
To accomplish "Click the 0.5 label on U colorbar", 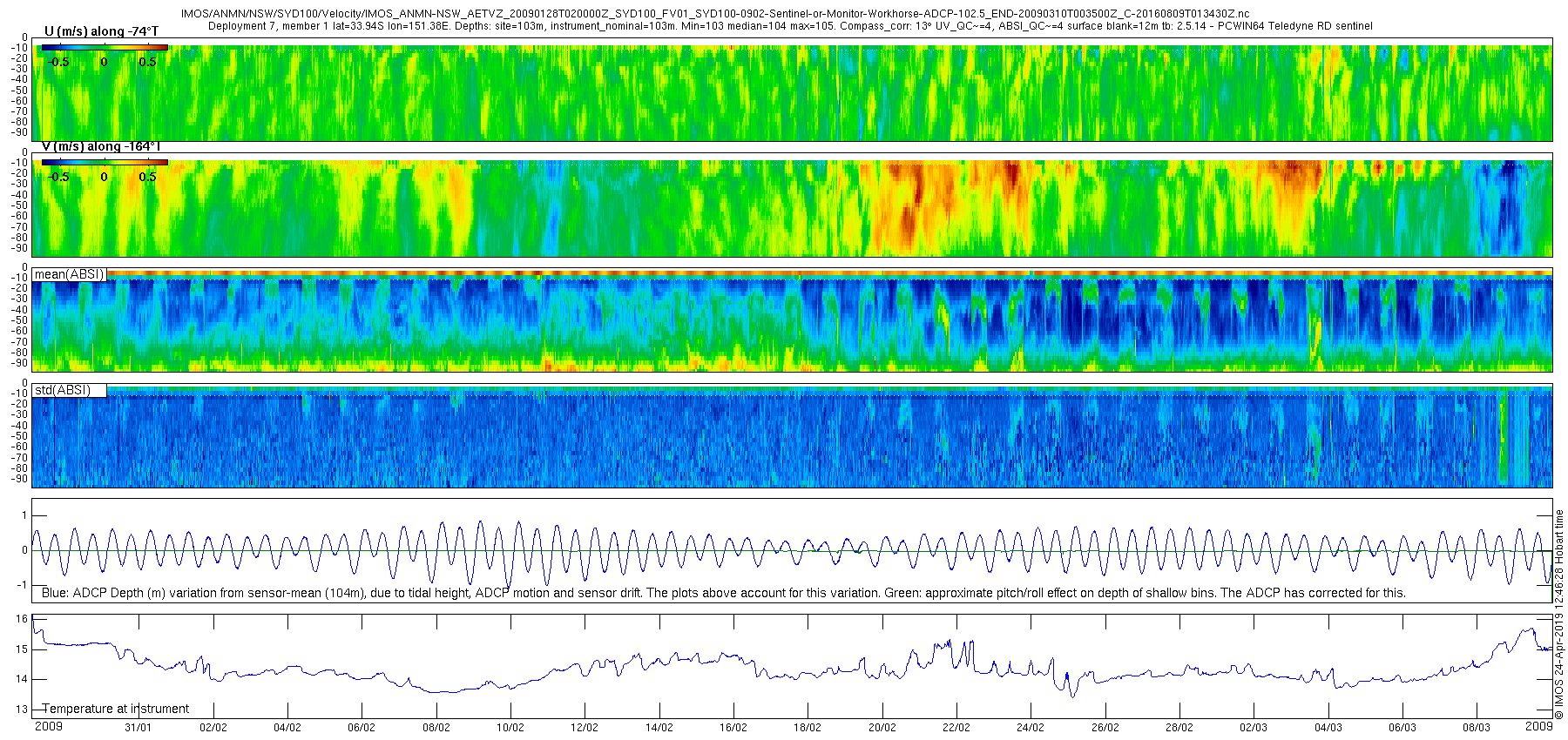I will tap(147, 62).
